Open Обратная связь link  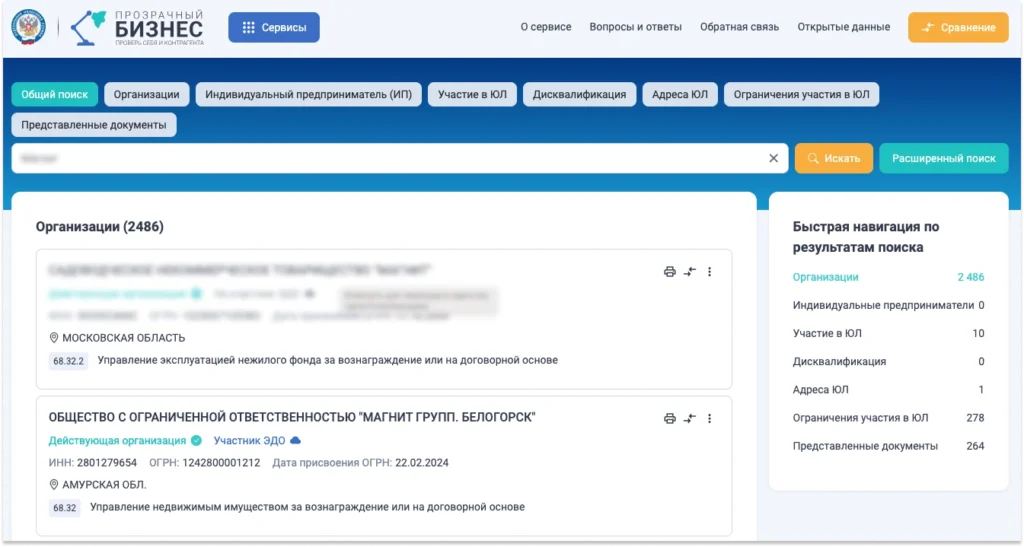739,27
